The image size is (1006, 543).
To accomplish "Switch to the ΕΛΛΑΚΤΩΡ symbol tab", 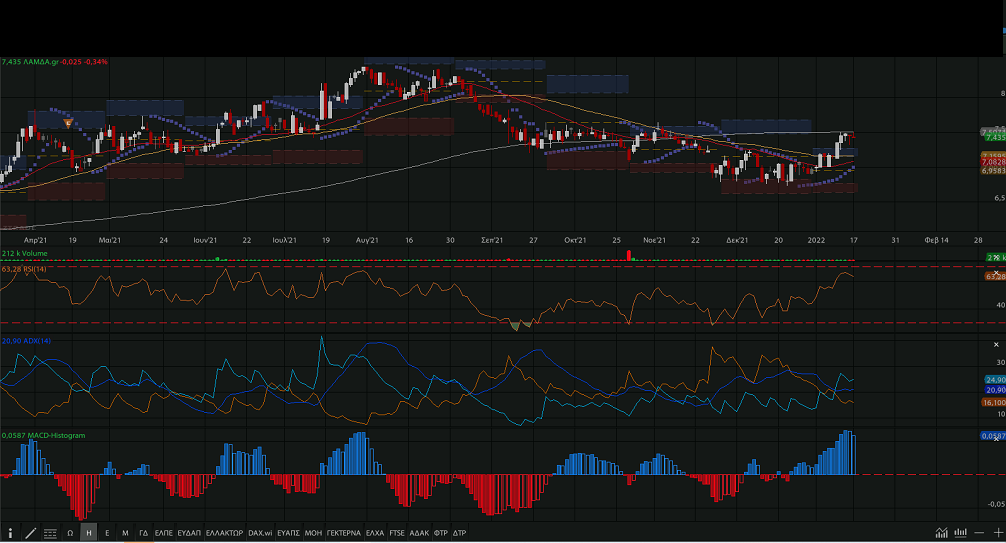I will tap(224, 533).
